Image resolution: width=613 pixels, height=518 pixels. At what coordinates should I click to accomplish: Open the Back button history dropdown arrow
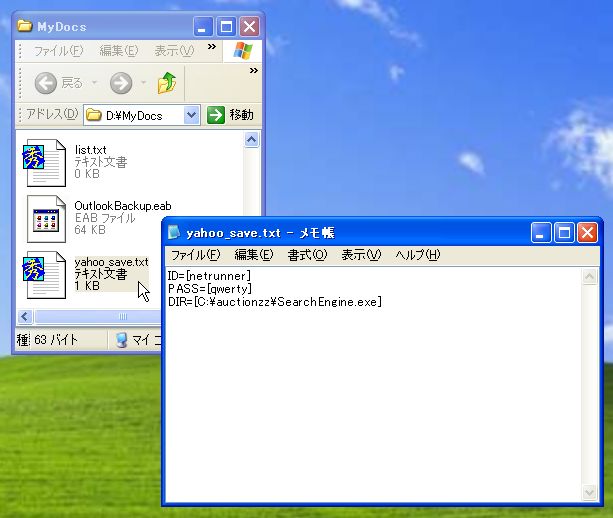point(94,82)
